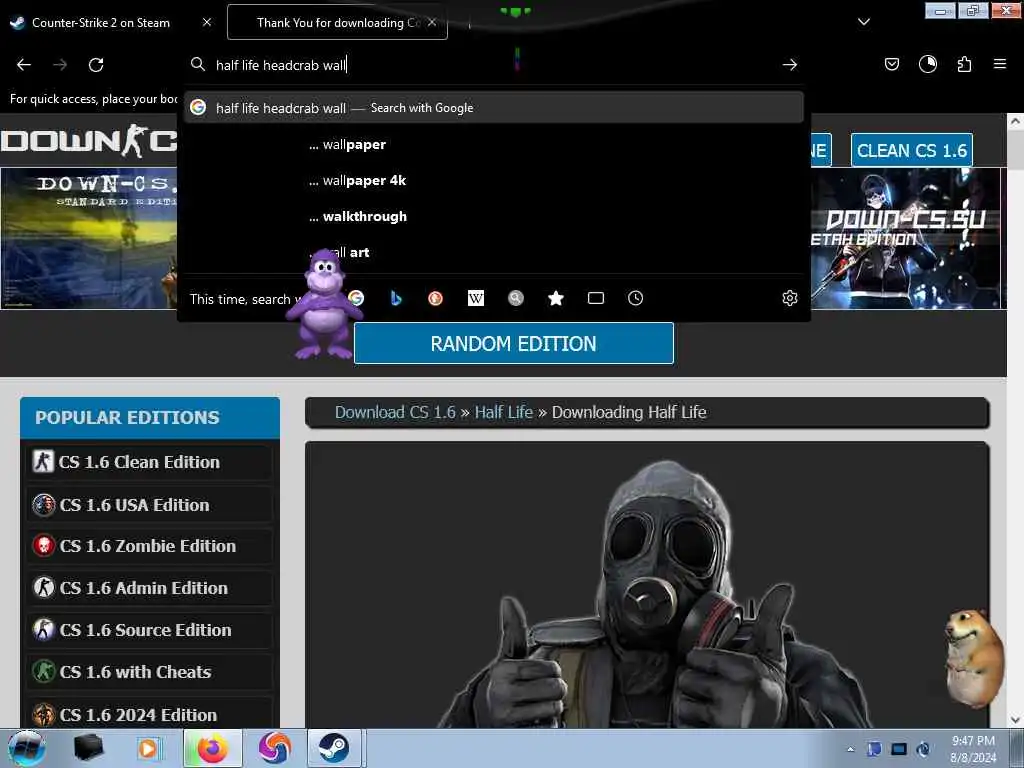Click the go arrow in the address bar
This screenshot has width=1024, height=768.
tap(790, 65)
